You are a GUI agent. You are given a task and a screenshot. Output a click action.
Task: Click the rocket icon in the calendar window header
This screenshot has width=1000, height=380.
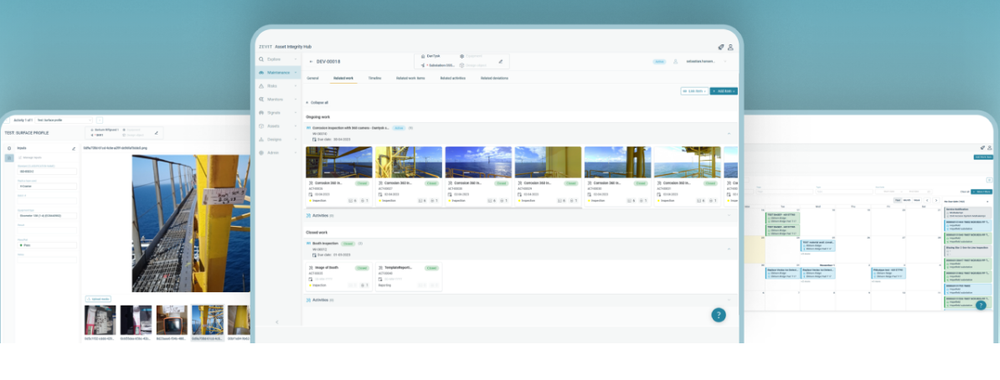982,147
